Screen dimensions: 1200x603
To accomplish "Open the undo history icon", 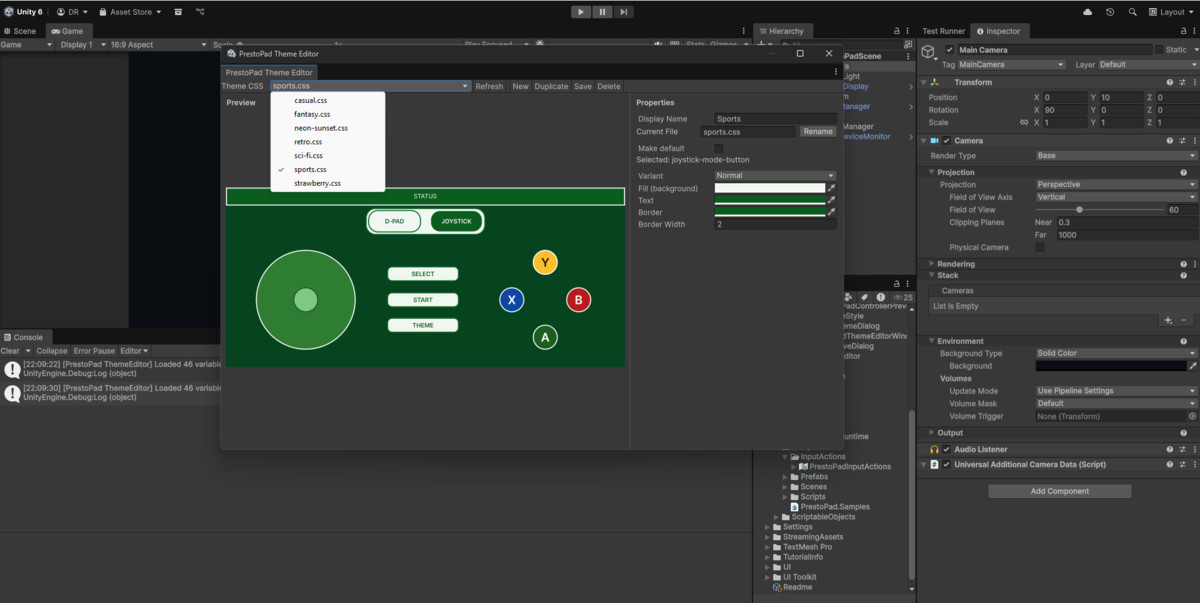I will (x=1110, y=12).
